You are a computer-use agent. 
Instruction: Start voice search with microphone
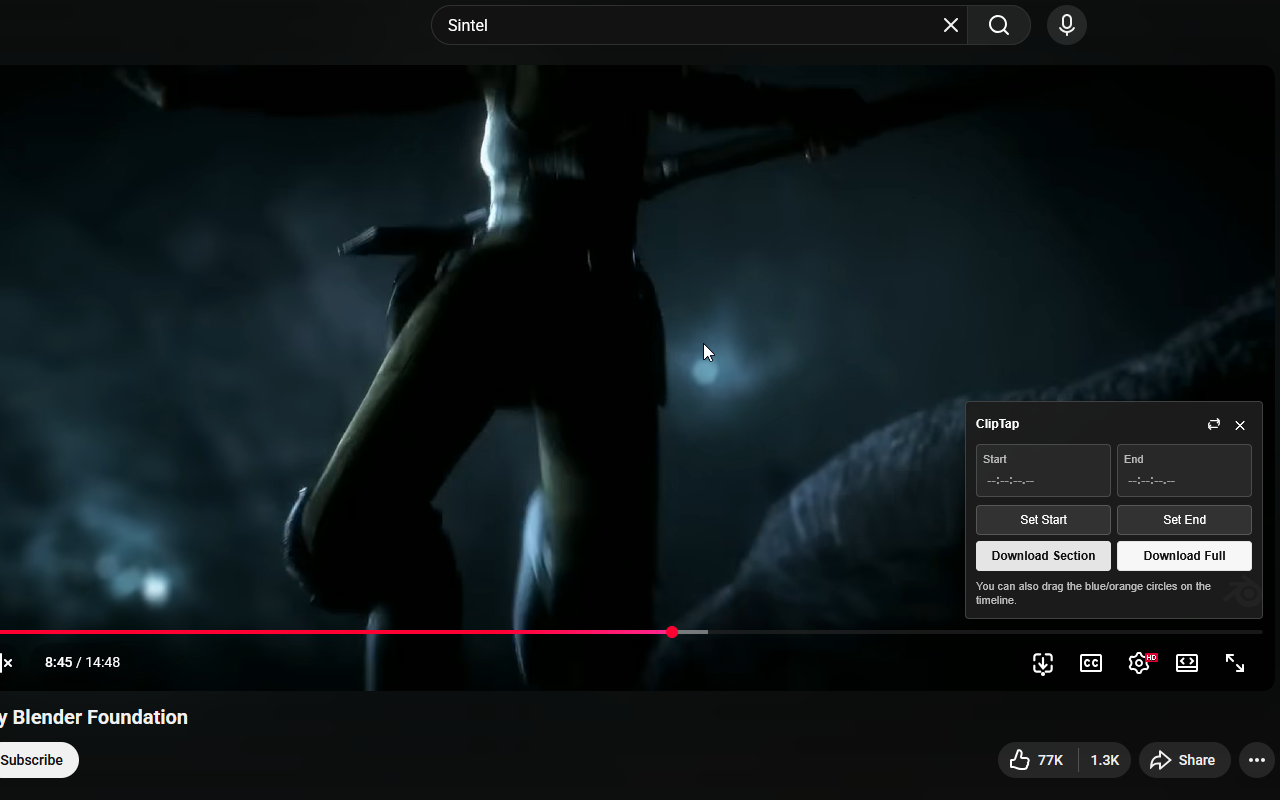tap(1067, 25)
